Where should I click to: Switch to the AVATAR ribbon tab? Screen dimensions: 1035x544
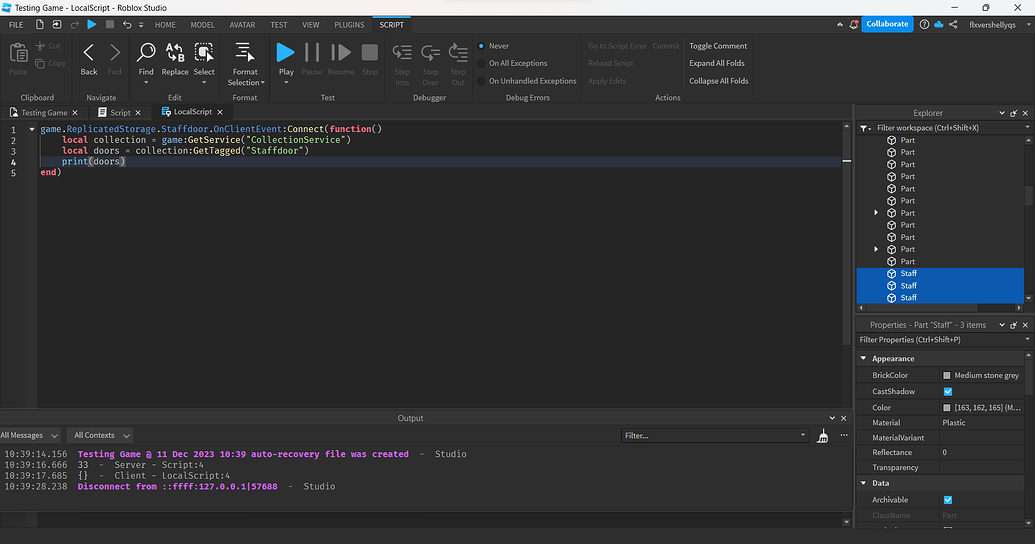(x=242, y=25)
